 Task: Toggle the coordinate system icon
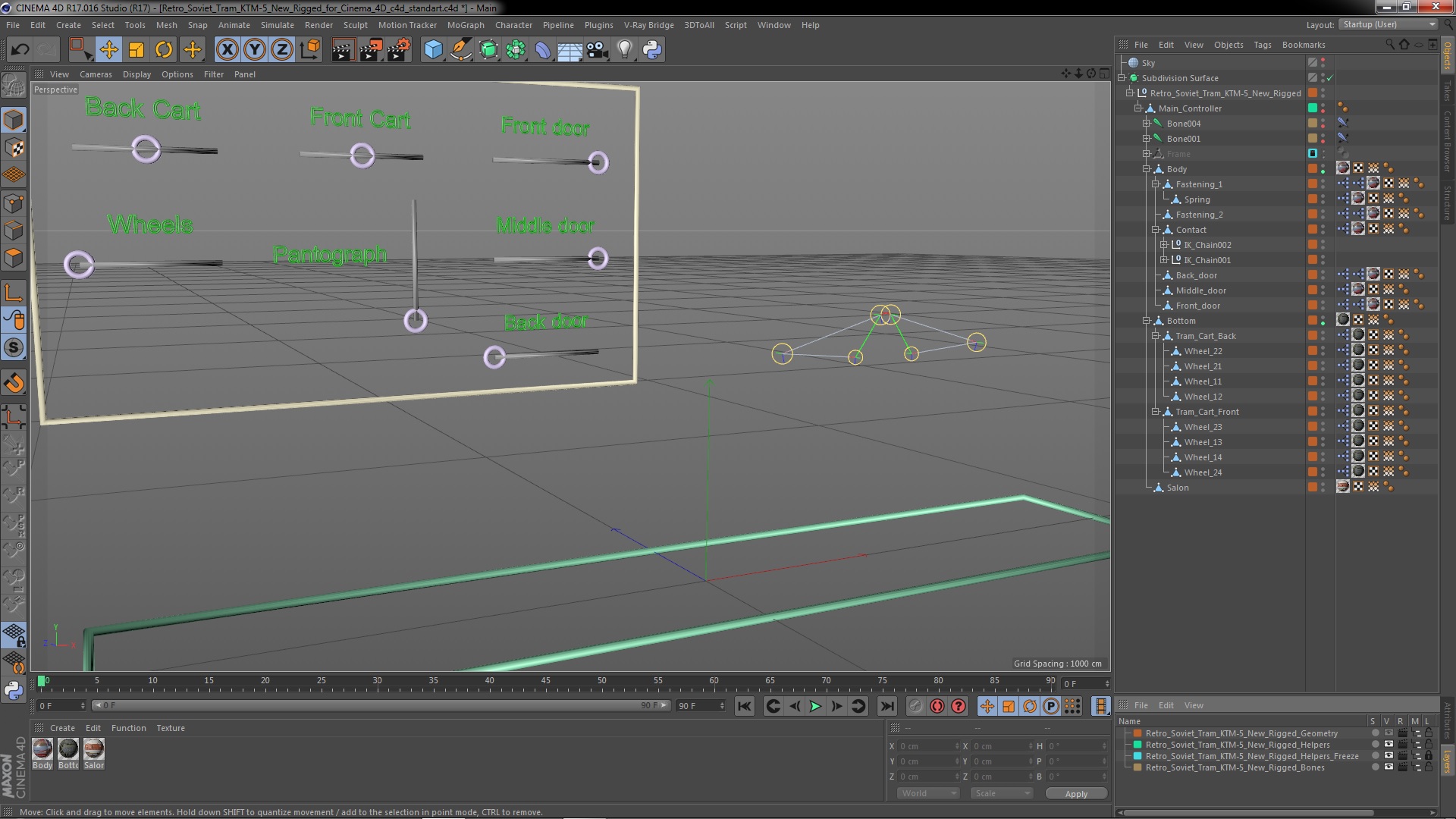(x=310, y=50)
